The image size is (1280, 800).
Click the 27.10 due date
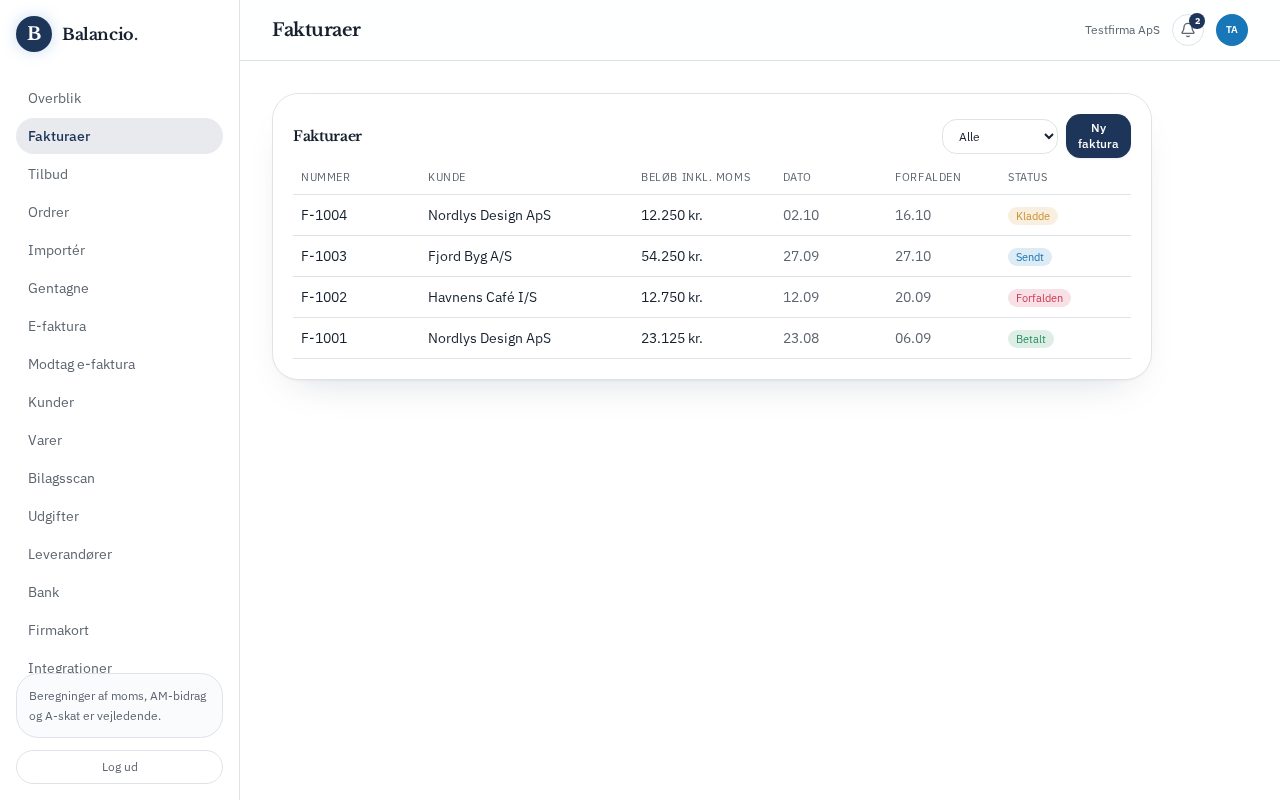coord(913,256)
